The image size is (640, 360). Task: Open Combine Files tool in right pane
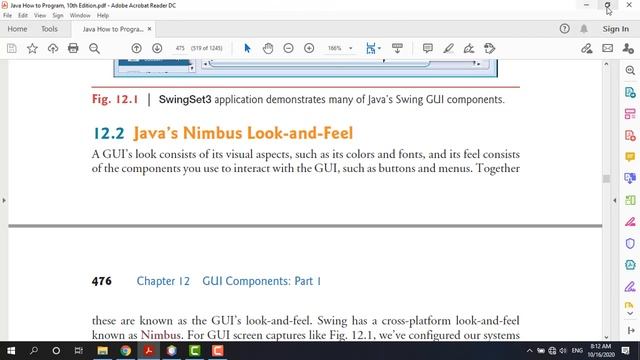click(630, 178)
